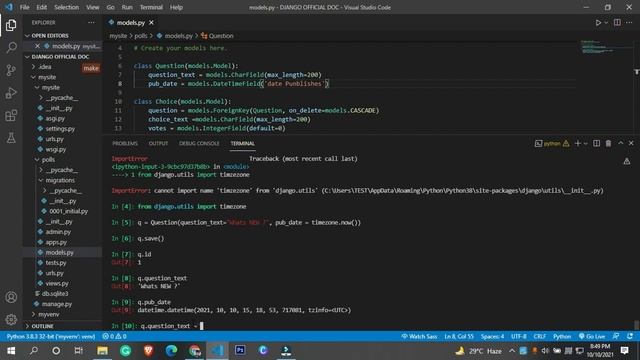This screenshot has width=640, height=360.
Task: Open the File menu
Action: tap(24, 7)
